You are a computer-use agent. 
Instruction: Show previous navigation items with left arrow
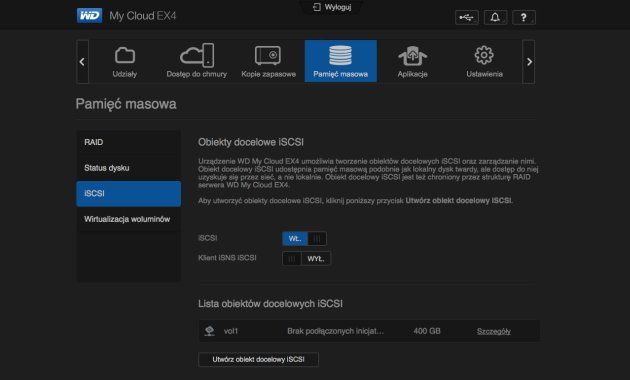pos(82,61)
